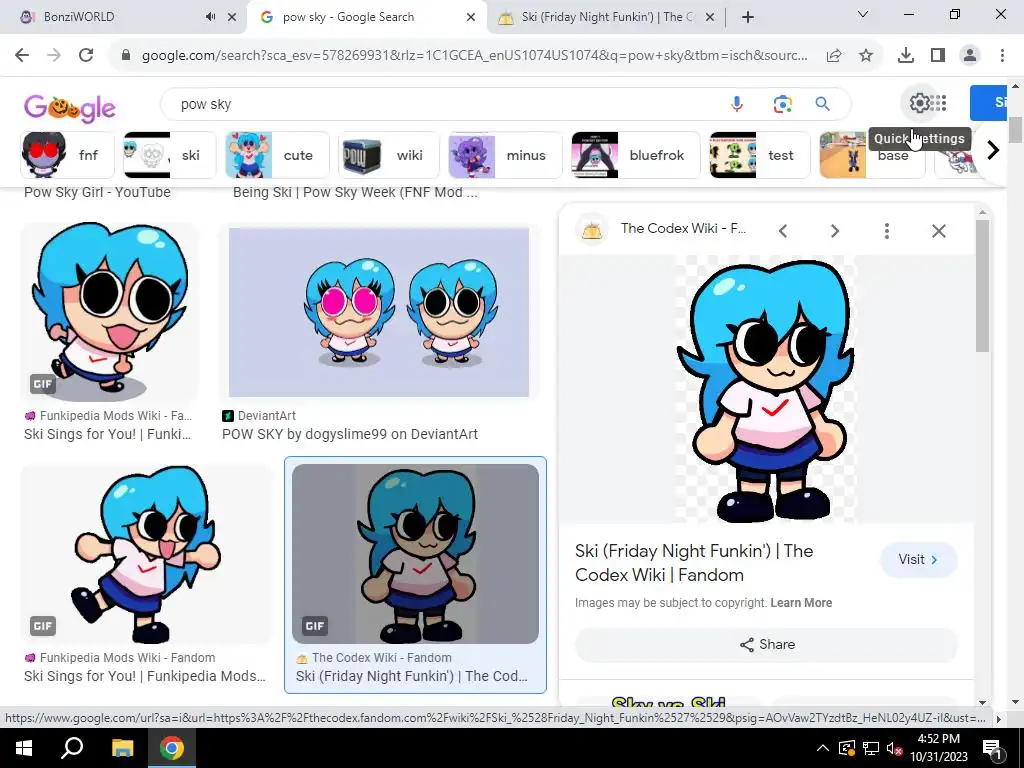Open the dancing Ski GIF thumbnail
The image size is (1024, 768).
click(146, 554)
